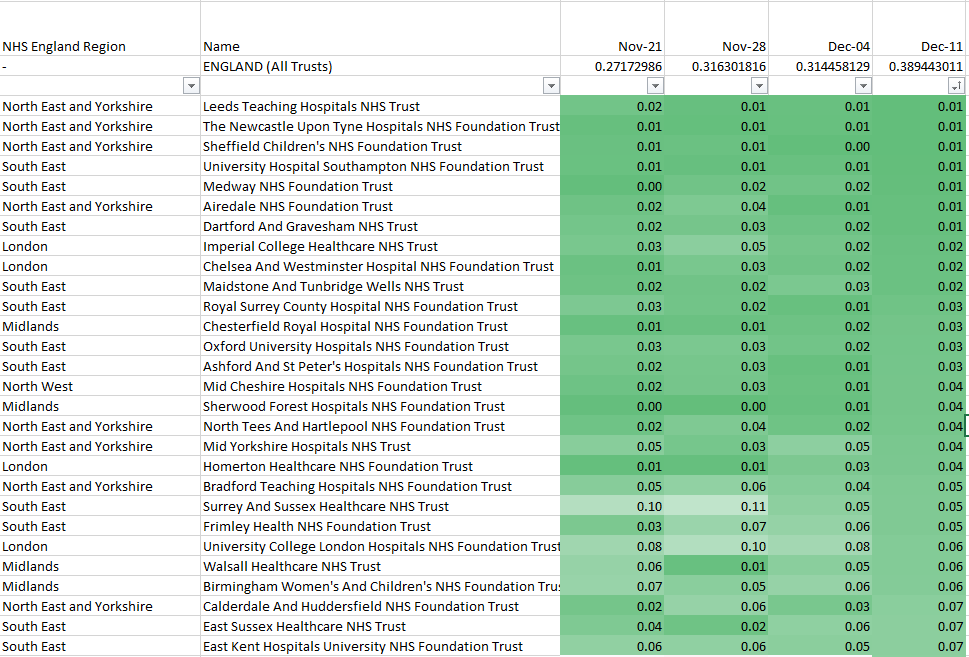Select Frimley Health NHS Foundation Trust

click(x=381, y=526)
